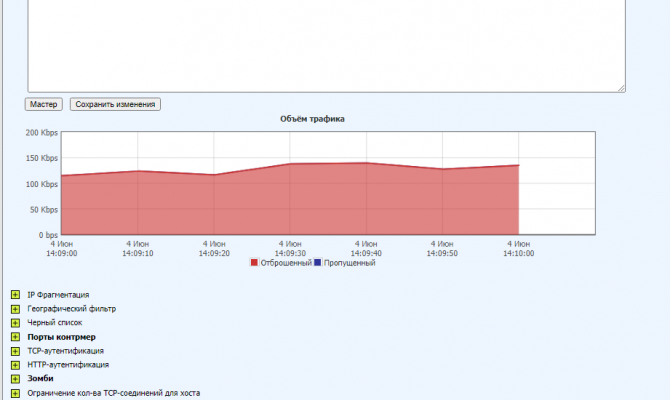Viewport: 670px width, 400px height.
Task: Expand Географический фильтр section
Action: 15,309
